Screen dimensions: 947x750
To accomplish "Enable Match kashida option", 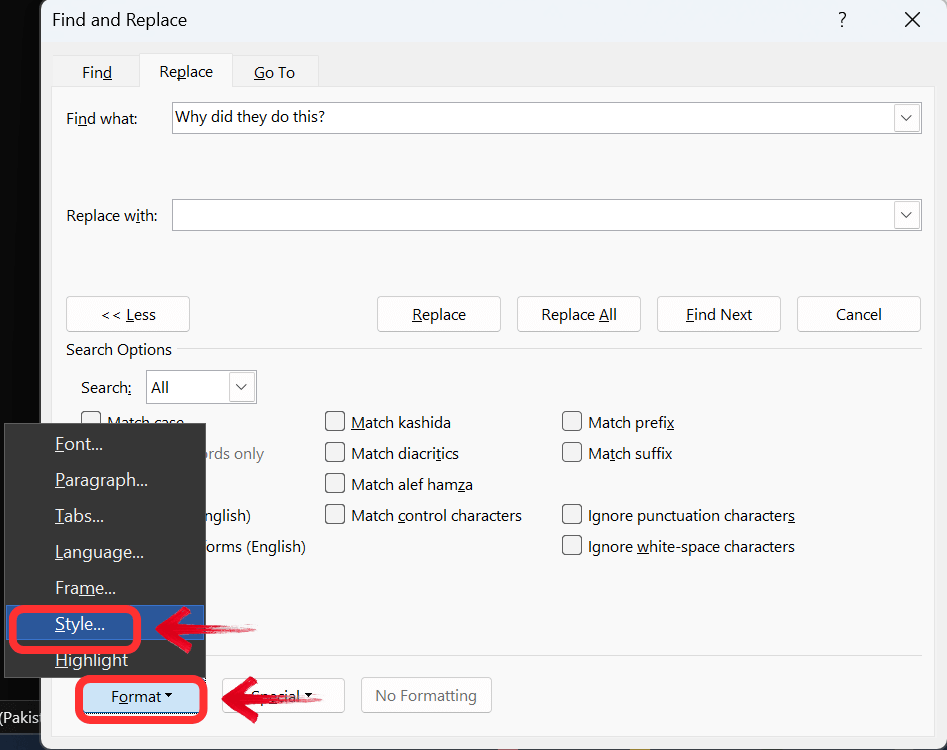I will (335, 422).
